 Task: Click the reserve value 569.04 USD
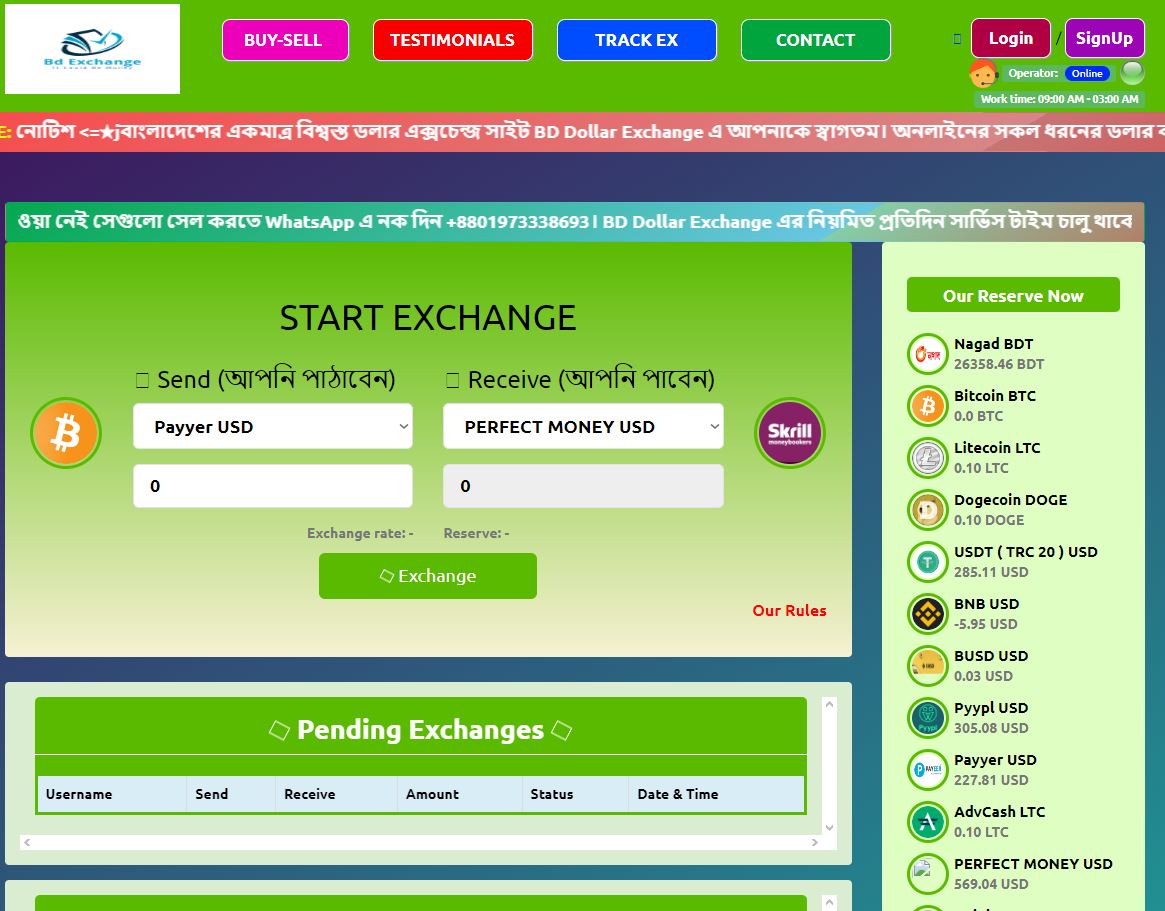pos(991,884)
